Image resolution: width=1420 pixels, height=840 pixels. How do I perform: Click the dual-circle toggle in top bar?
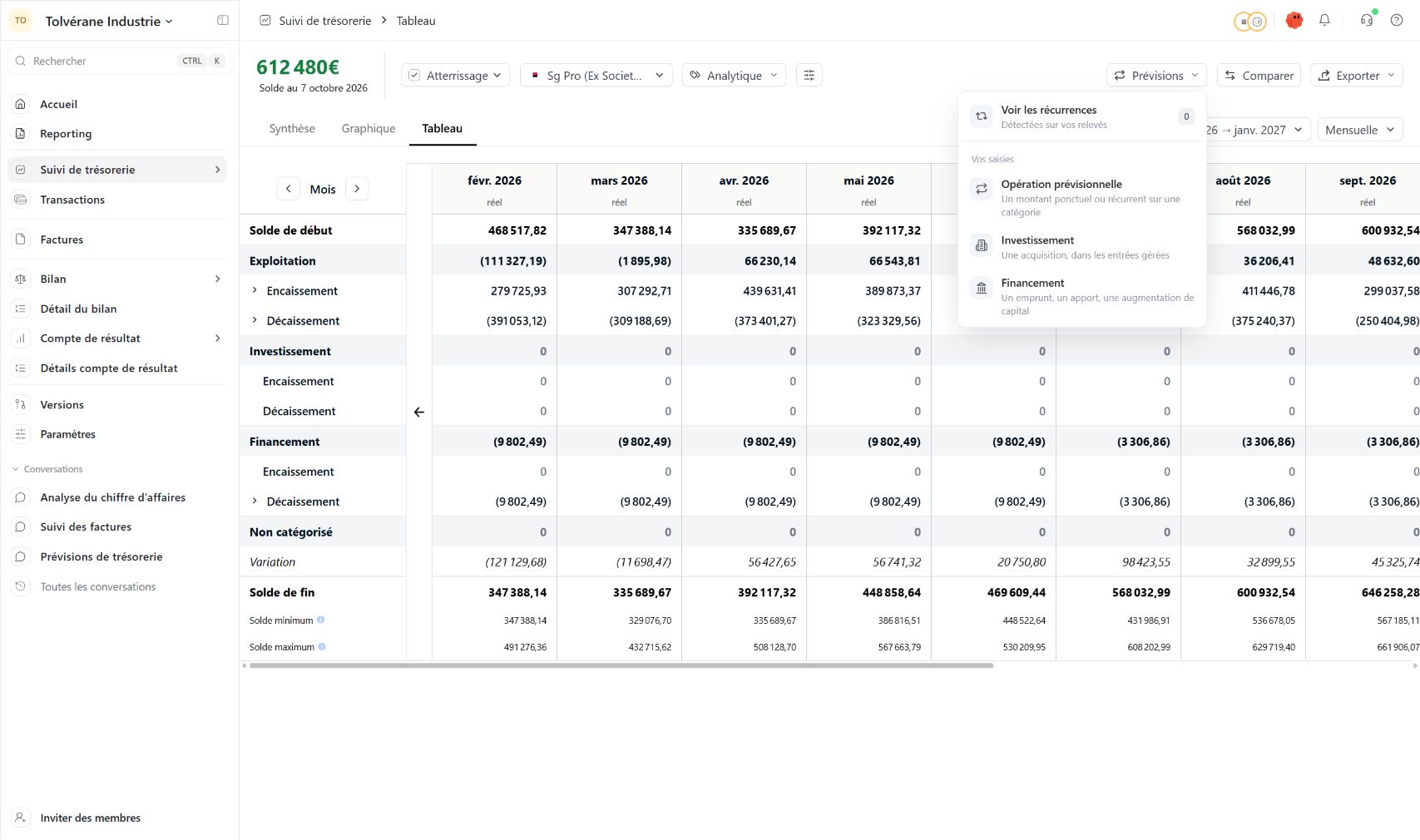point(1249,22)
